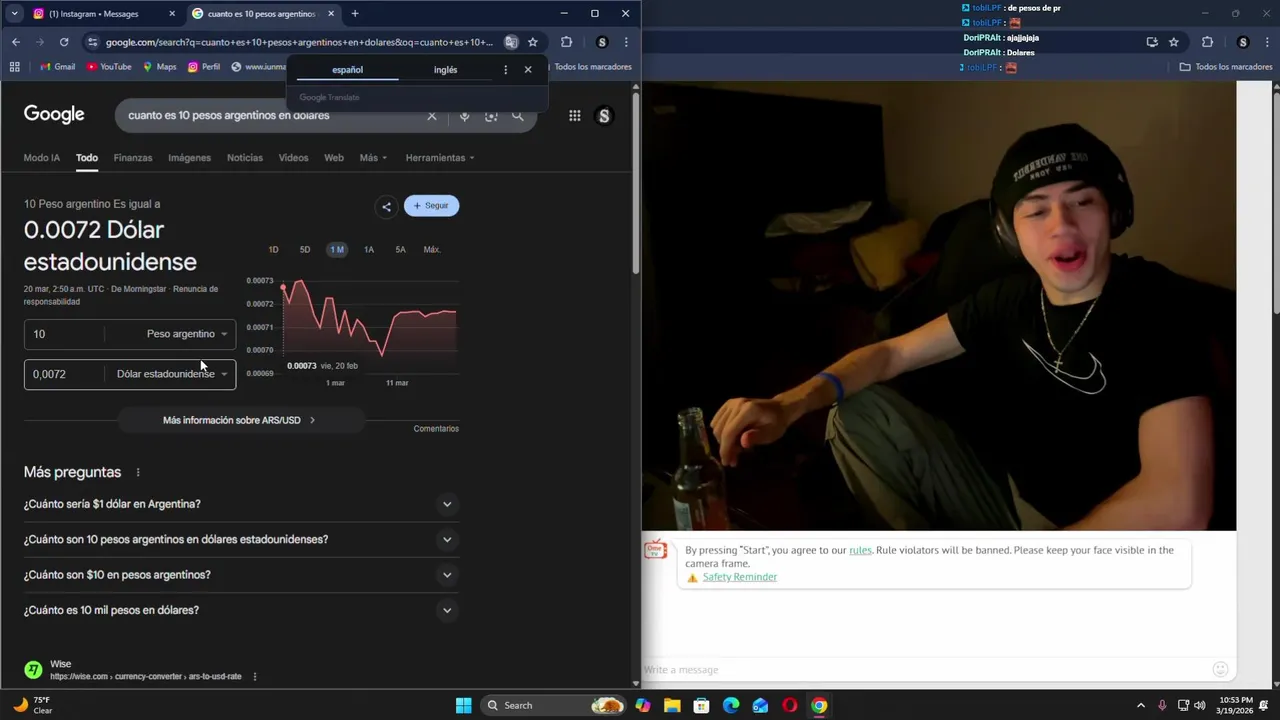The image size is (1280, 720).
Task: Open the Más search filter dropdown
Action: 373,158
